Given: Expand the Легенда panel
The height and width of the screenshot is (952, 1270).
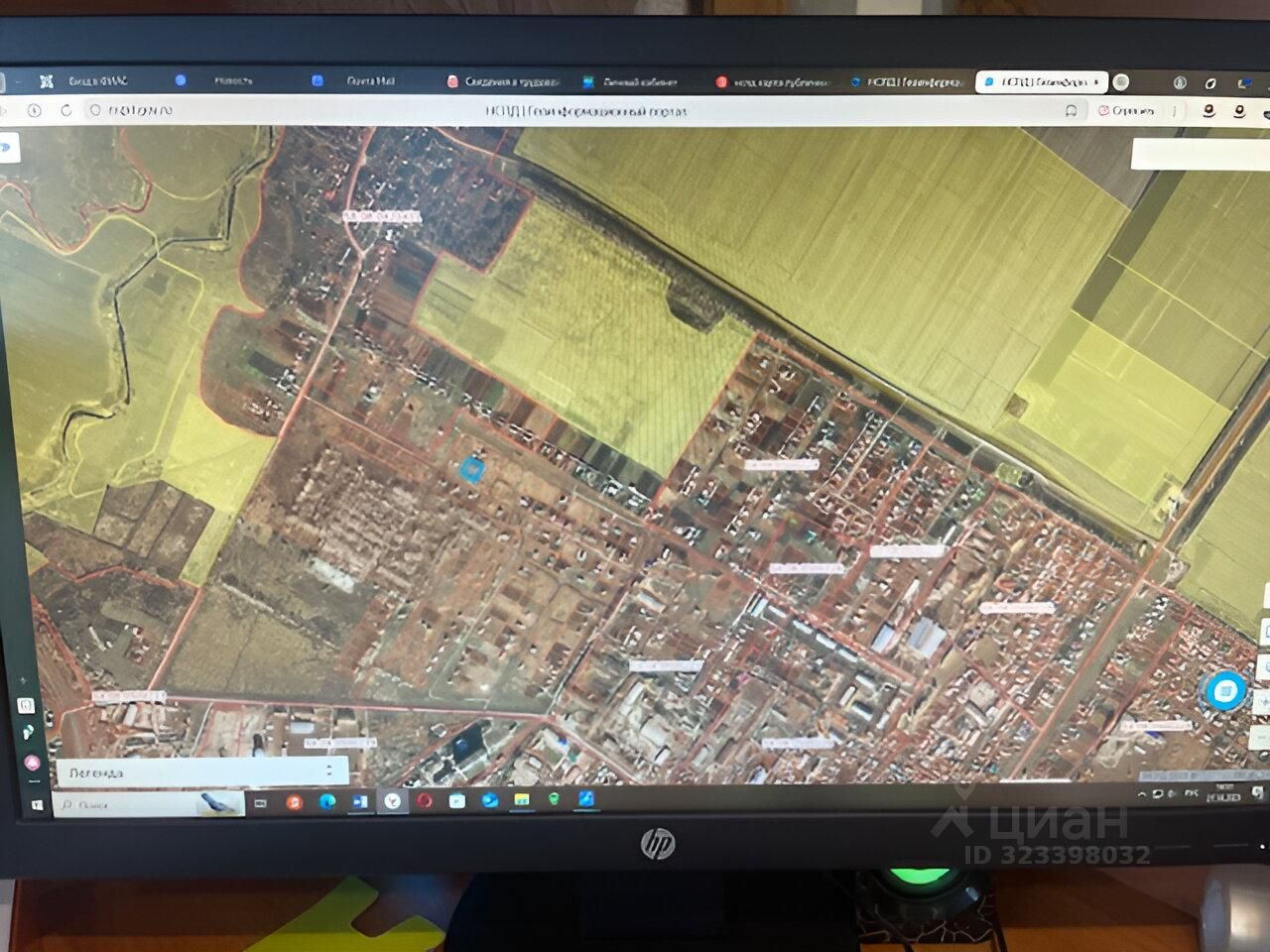Looking at the screenshot, I should [x=201, y=772].
